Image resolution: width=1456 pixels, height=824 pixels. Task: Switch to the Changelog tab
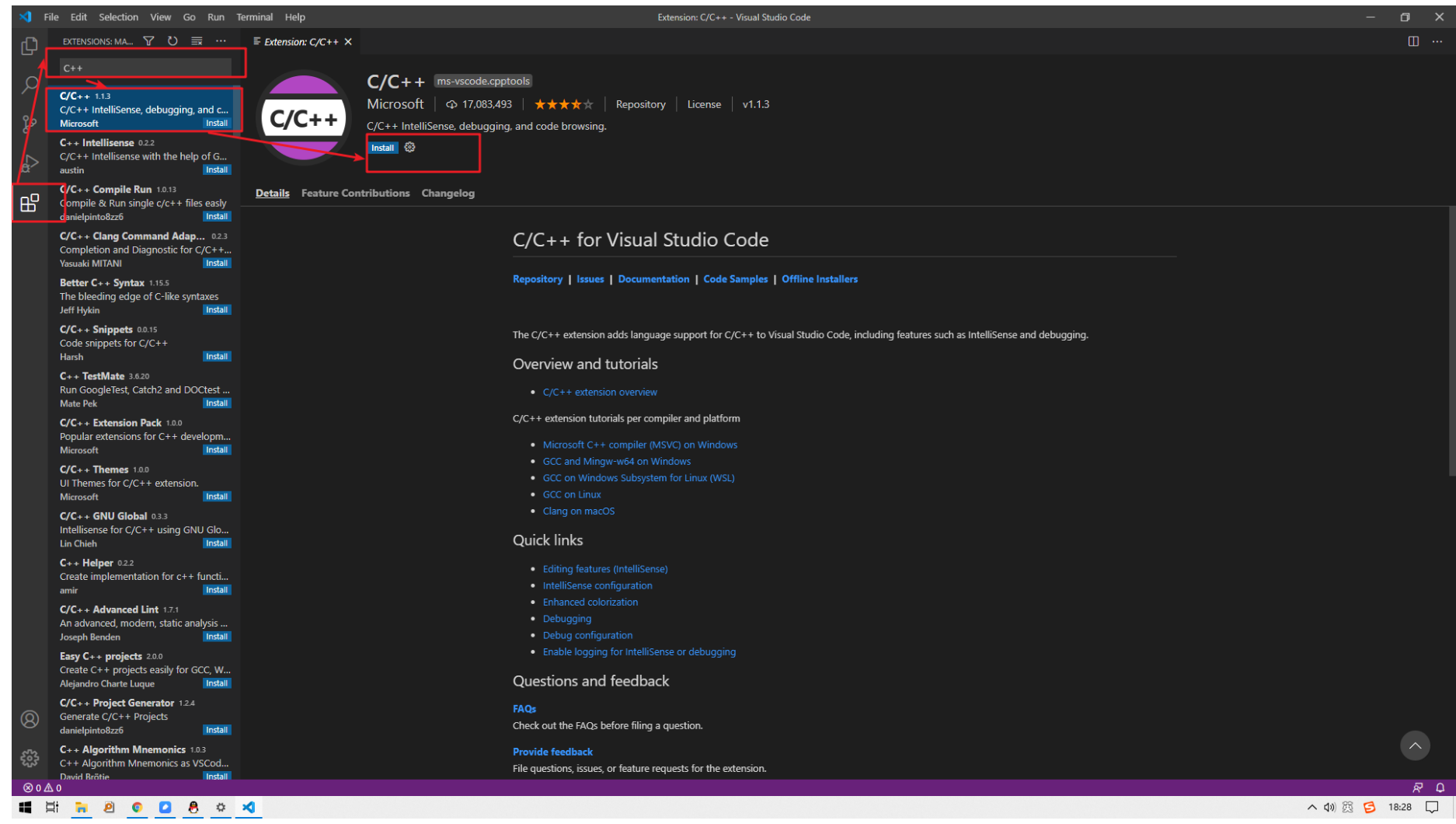[x=448, y=193]
